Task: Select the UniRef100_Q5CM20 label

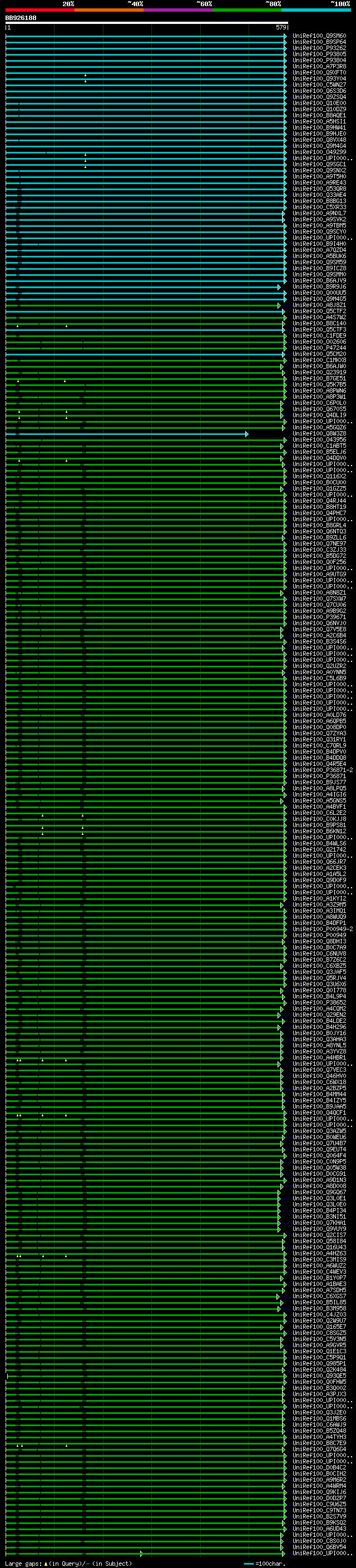Action: click(319, 354)
